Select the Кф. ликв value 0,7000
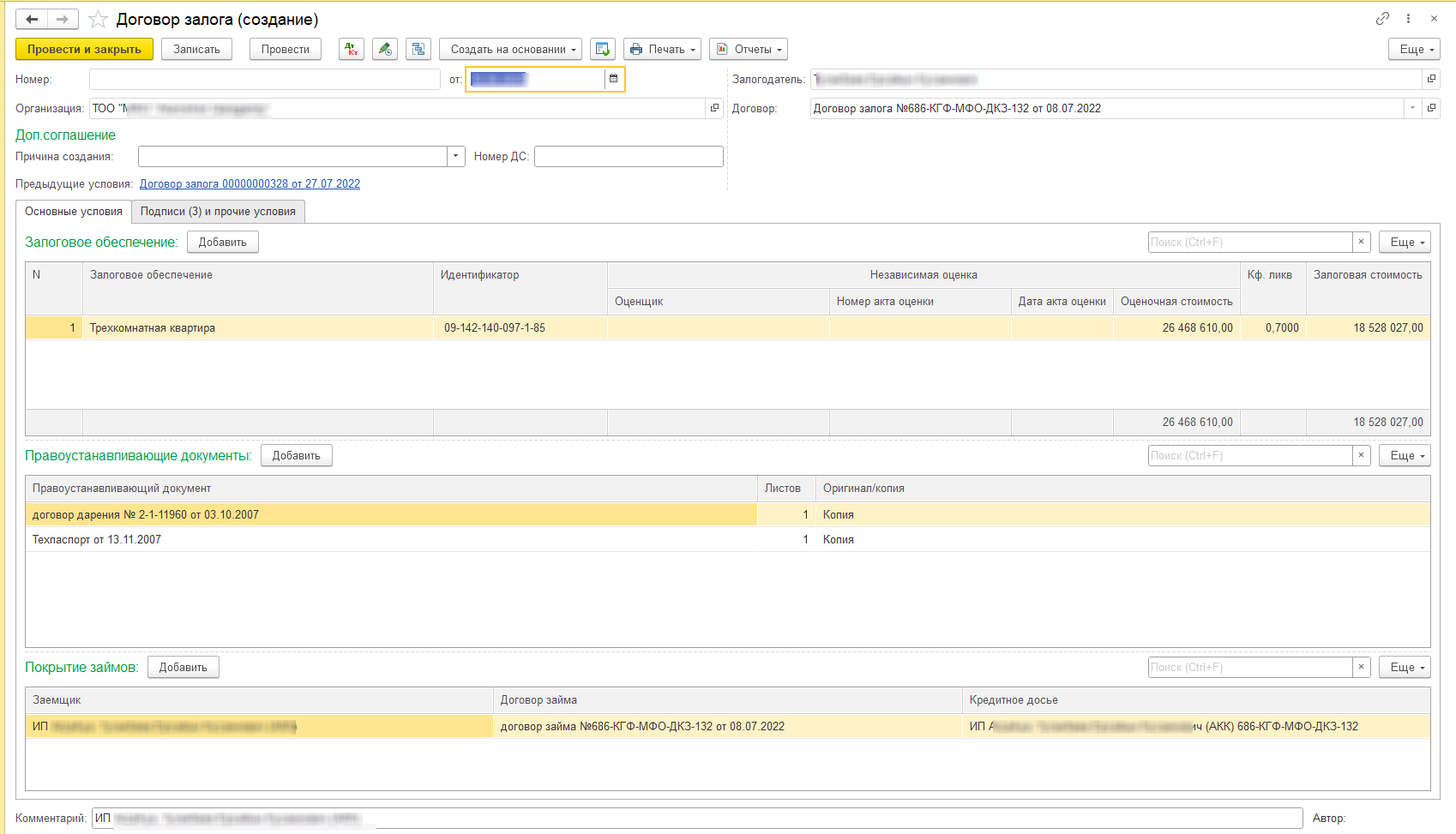 point(1273,327)
